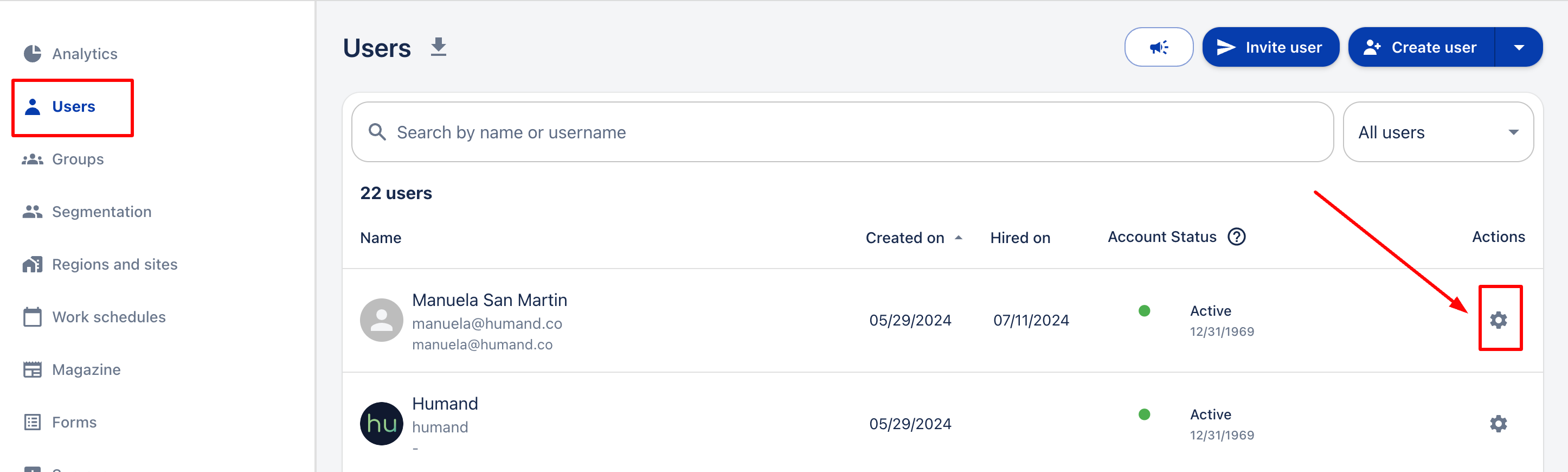Expand the Create user dropdown arrow
The image size is (1568, 472).
1519,48
